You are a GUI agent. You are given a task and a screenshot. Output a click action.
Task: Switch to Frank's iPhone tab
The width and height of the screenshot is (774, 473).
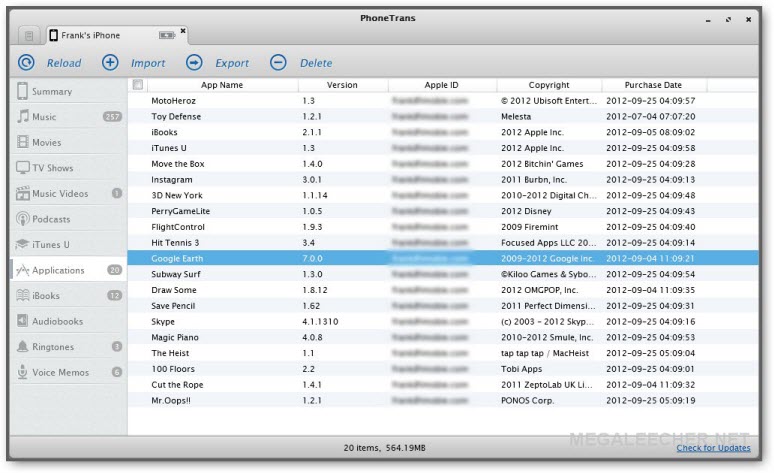(117, 35)
